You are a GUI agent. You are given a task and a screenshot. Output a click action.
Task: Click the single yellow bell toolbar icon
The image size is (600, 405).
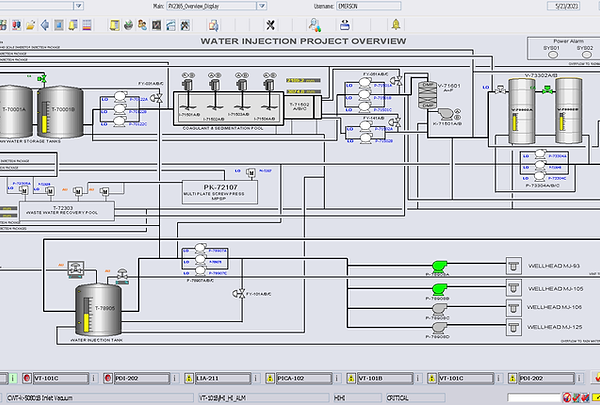pyautogui.click(x=396, y=25)
